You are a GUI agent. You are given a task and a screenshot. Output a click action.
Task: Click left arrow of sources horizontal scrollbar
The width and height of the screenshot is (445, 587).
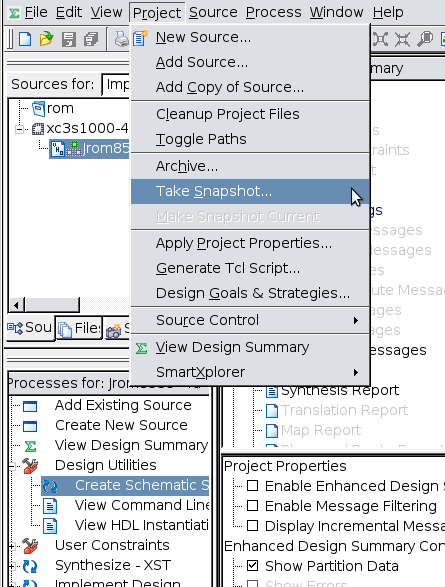16,305
